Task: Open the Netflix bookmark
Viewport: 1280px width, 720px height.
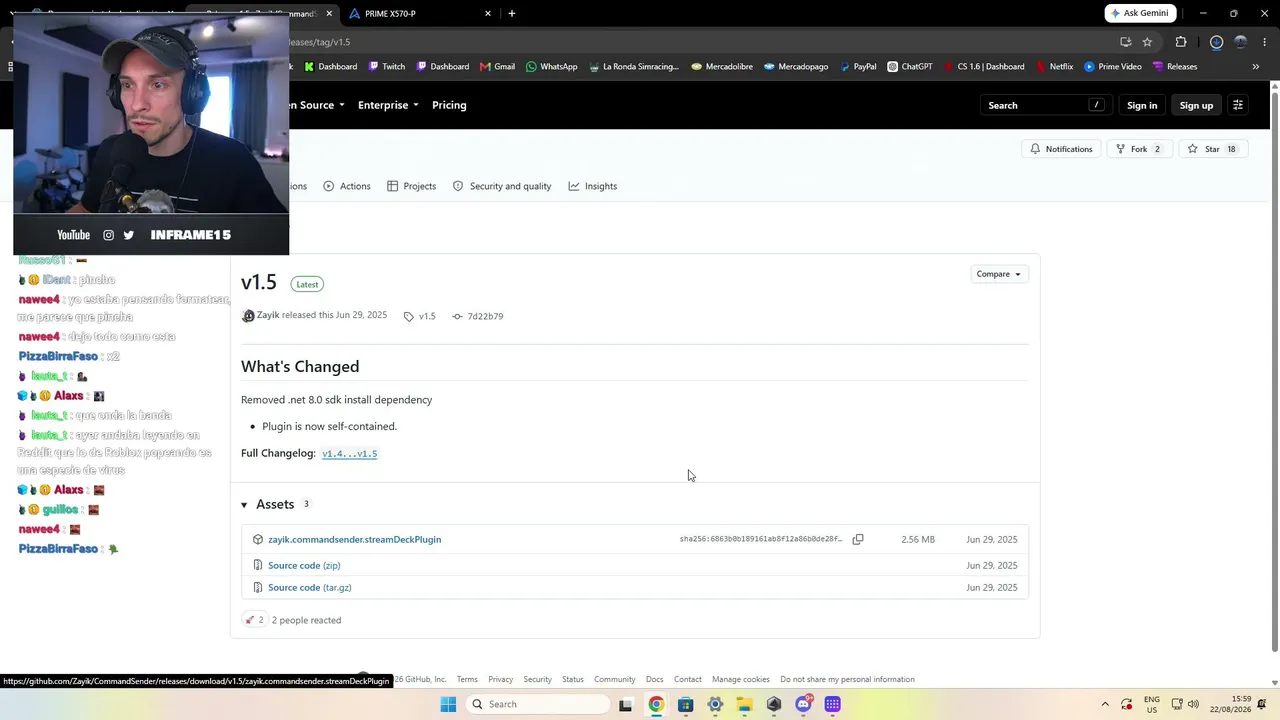Action: (1053, 67)
